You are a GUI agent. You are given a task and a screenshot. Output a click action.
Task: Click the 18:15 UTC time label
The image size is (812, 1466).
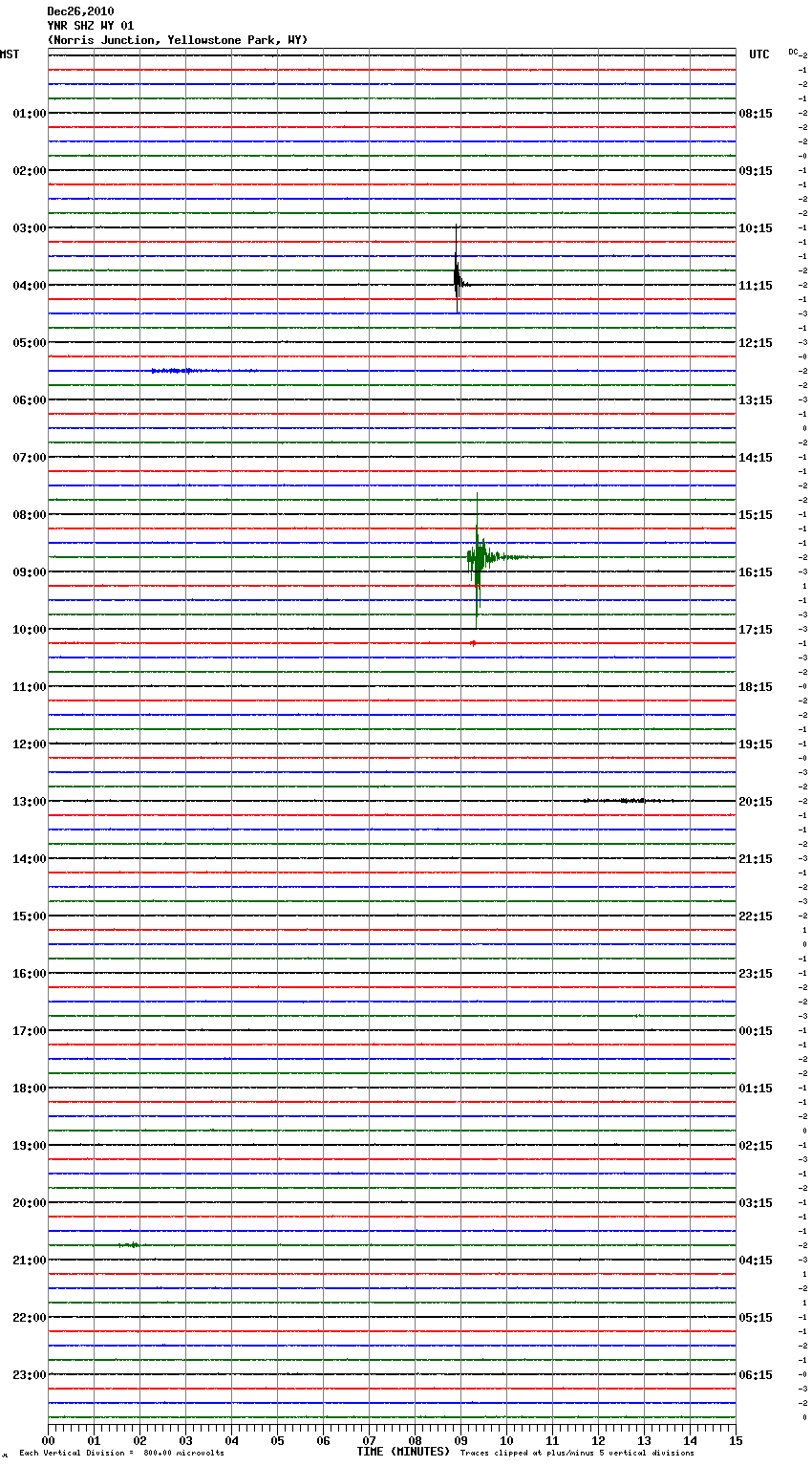pos(756,687)
